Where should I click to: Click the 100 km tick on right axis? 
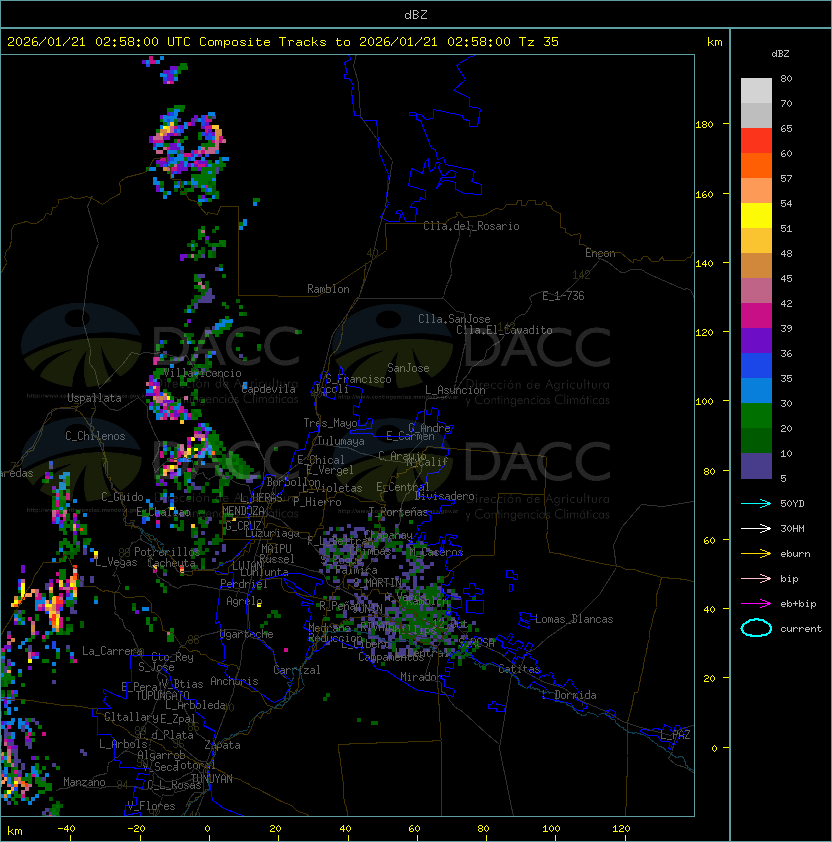(x=704, y=402)
